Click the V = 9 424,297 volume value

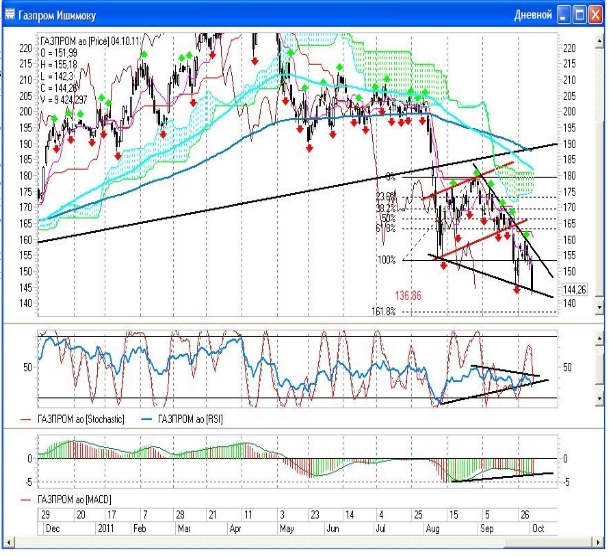click(x=63, y=100)
